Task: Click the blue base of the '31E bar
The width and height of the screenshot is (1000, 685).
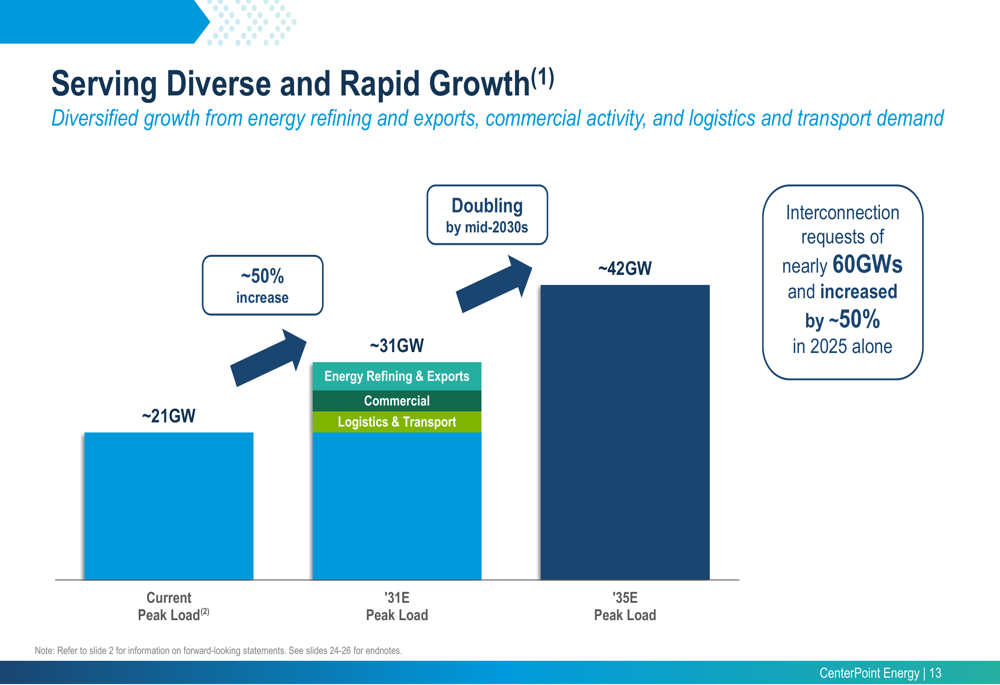Action: [x=397, y=506]
